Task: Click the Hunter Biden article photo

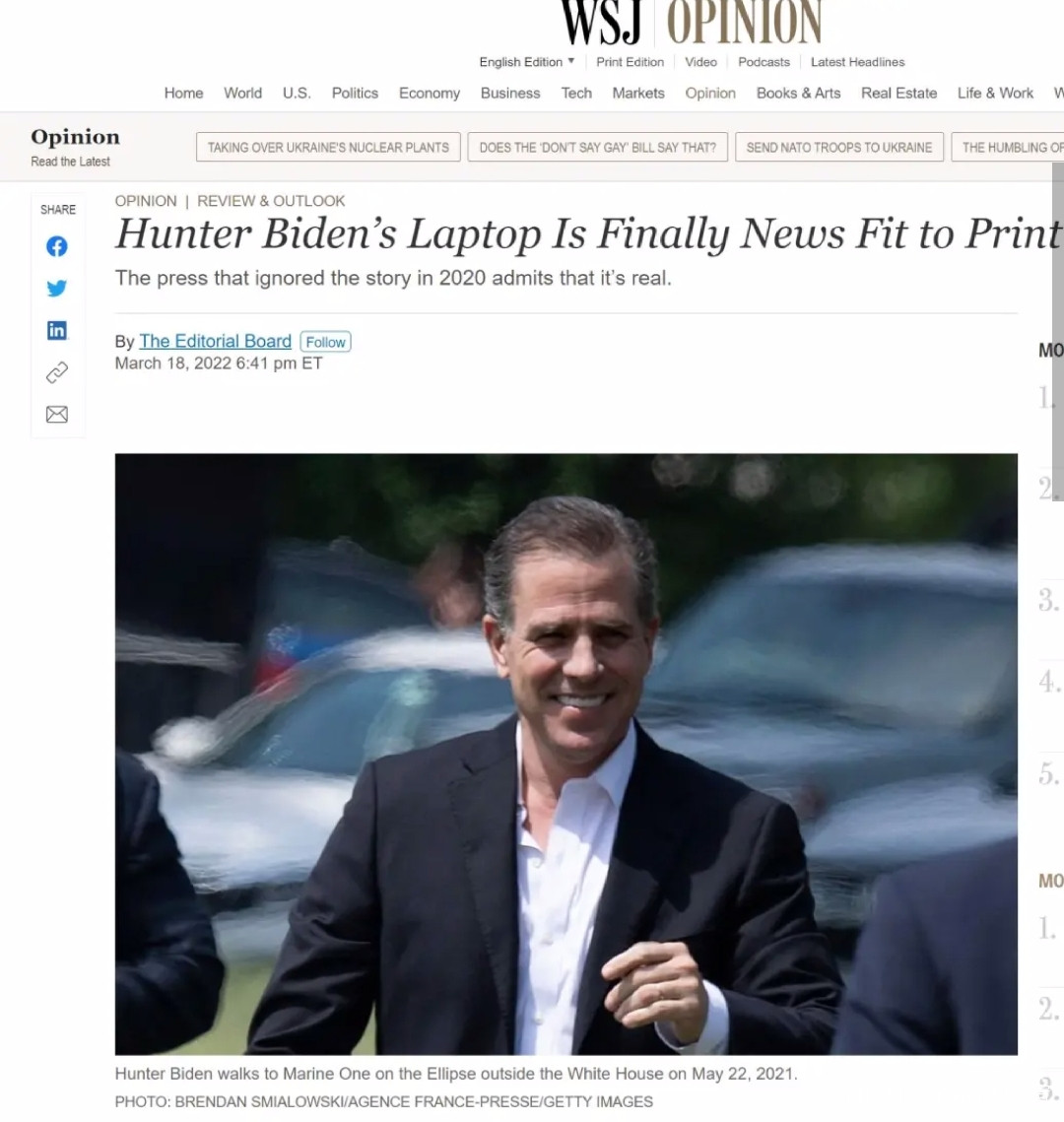Action: tap(565, 754)
